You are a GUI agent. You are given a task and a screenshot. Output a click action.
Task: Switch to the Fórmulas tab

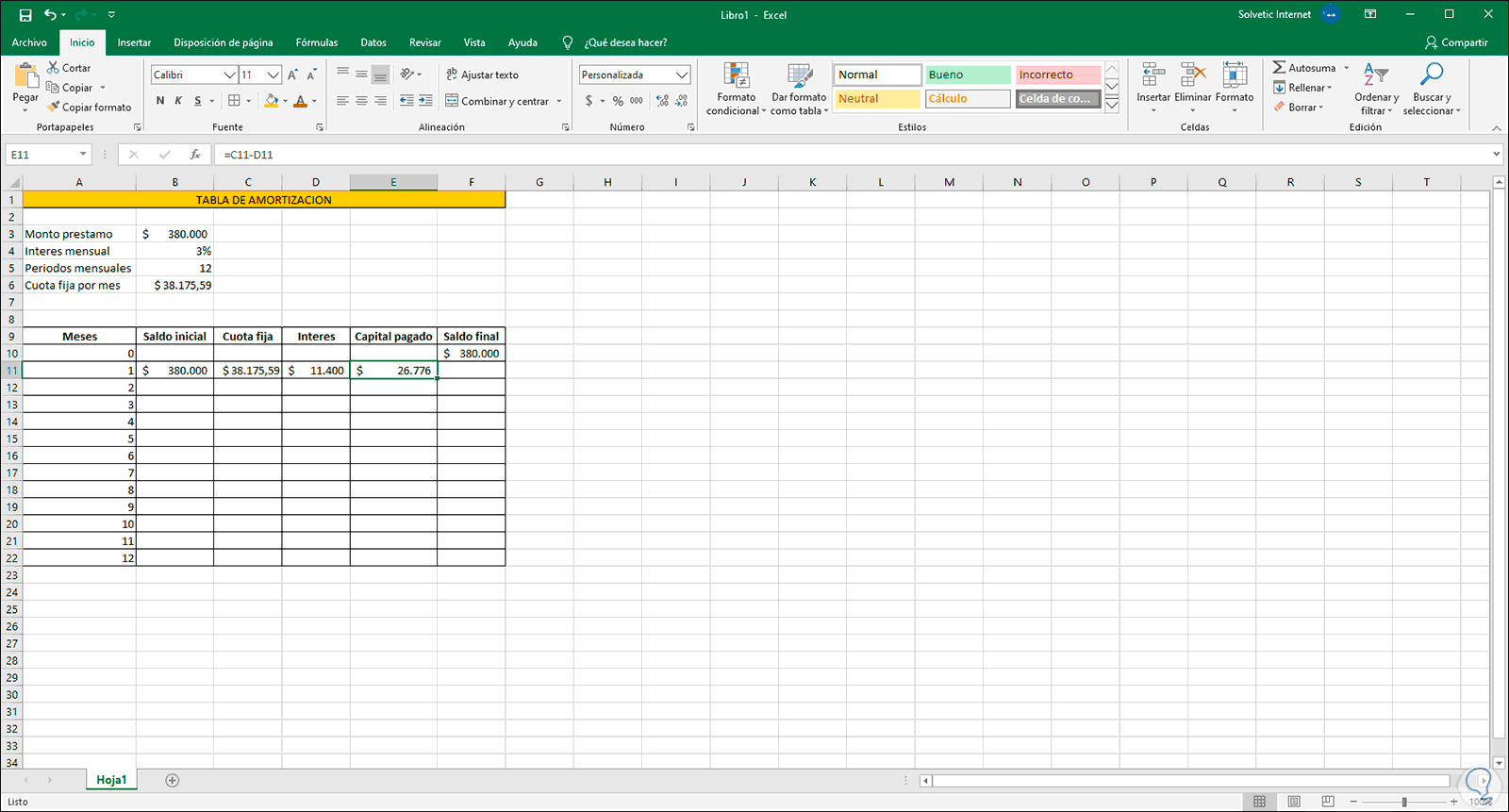coord(317,42)
